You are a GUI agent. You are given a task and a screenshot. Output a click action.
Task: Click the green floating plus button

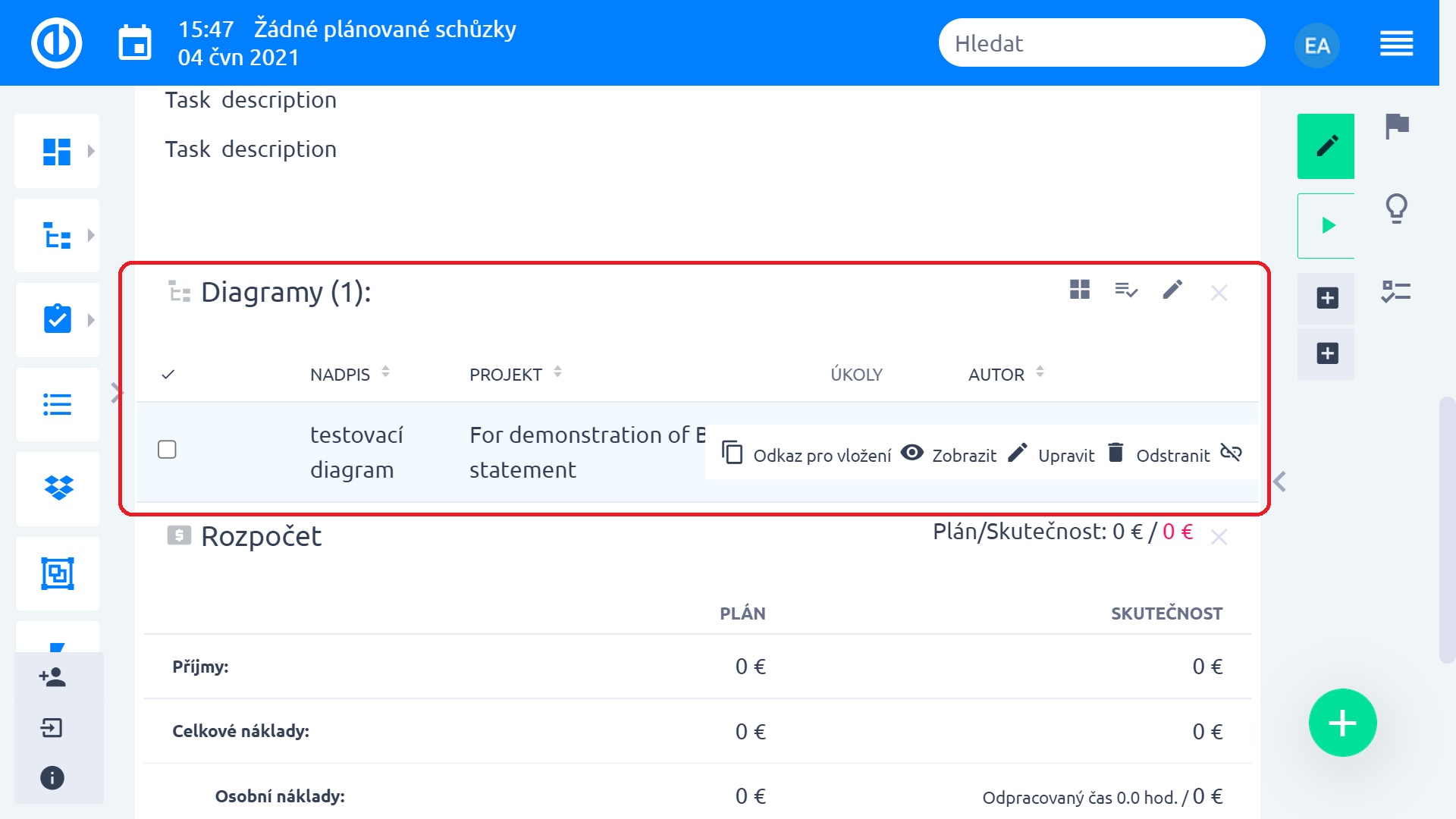[x=1342, y=723]
